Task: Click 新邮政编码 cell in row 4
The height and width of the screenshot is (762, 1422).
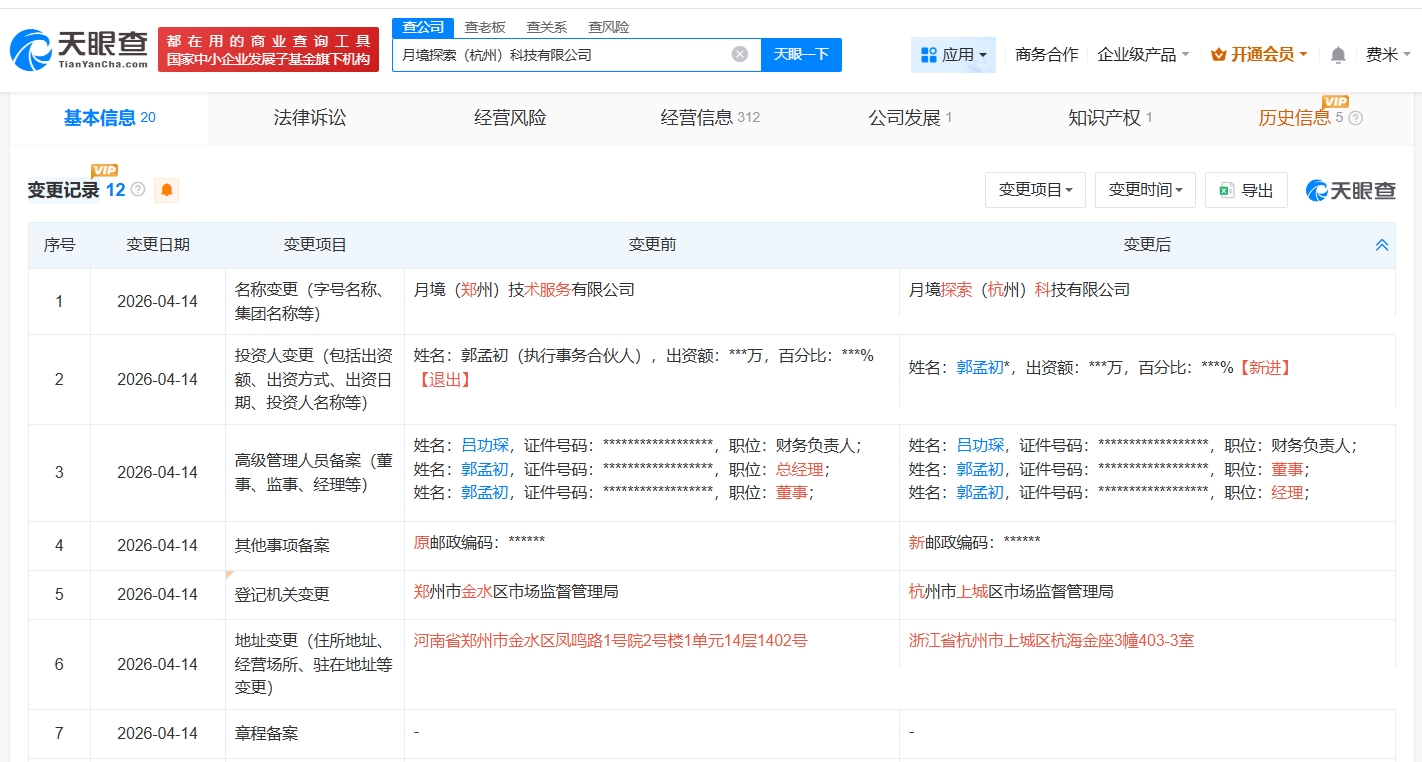Action: [x=974, y=543]
